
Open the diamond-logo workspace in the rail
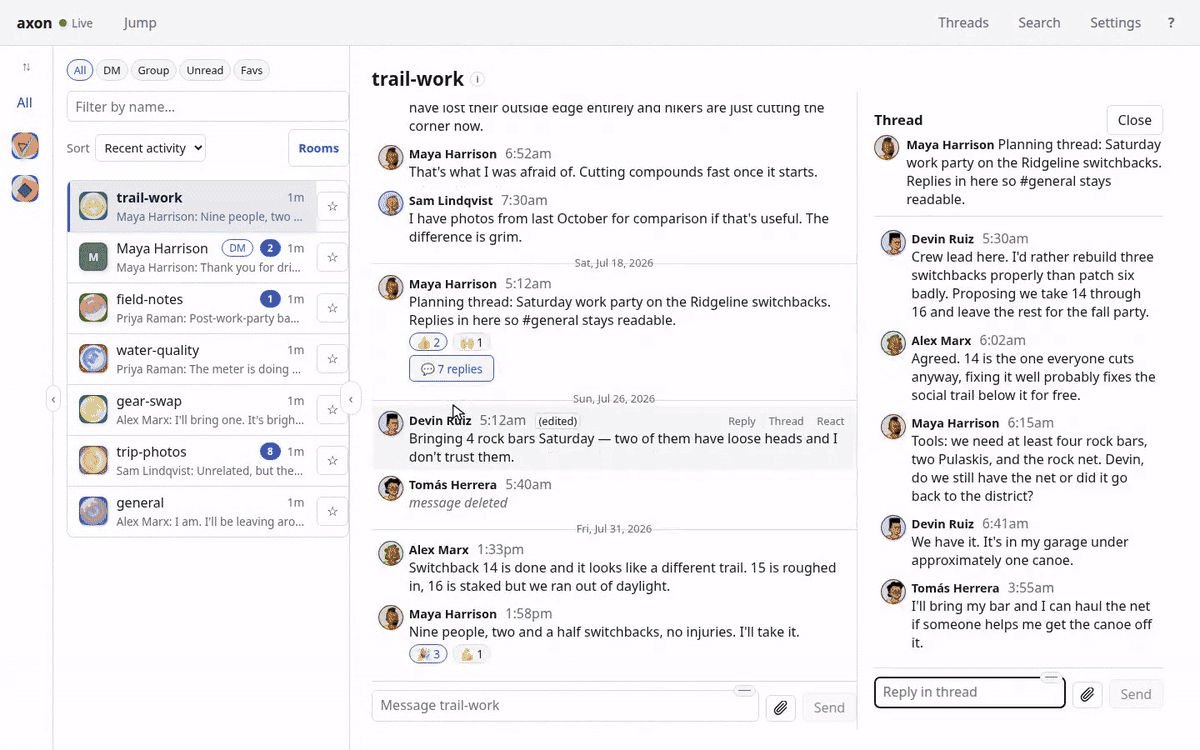click(x=25, y=188)
